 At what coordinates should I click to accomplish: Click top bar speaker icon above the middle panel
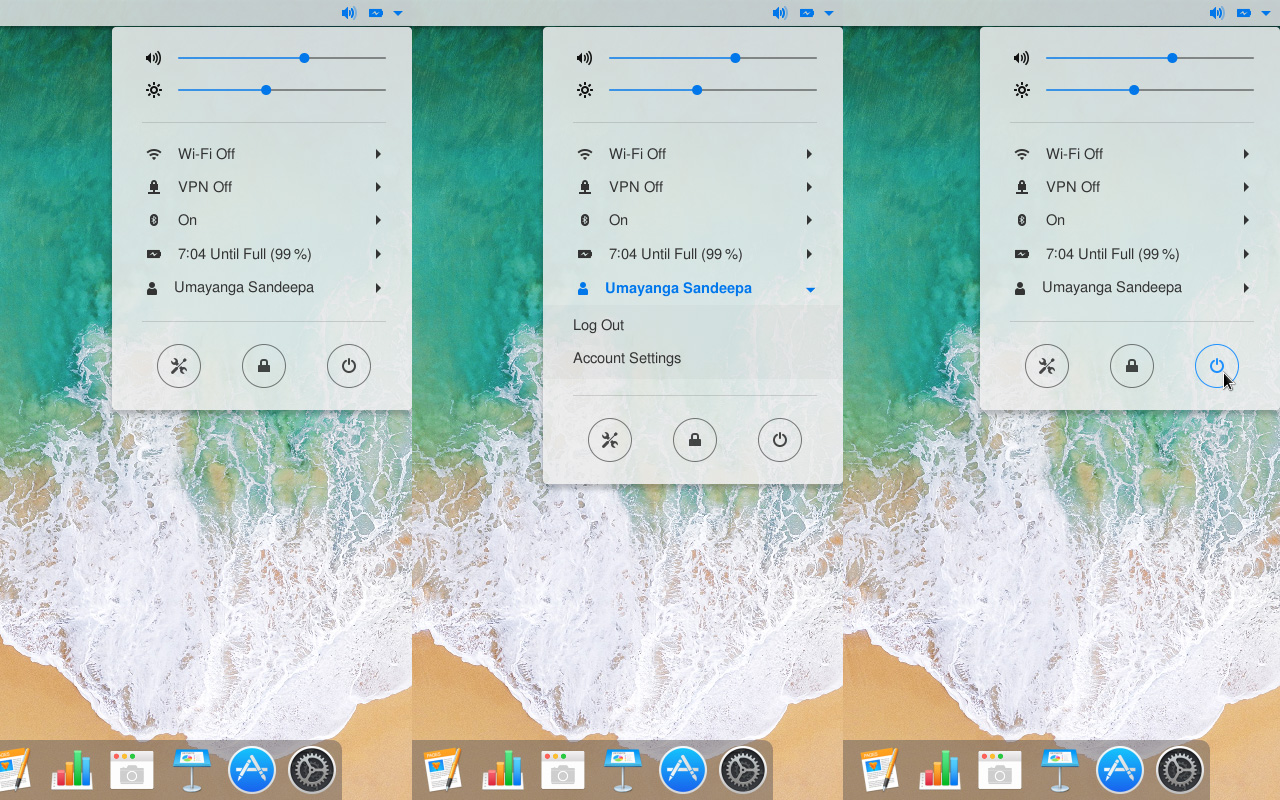point(779,13)
